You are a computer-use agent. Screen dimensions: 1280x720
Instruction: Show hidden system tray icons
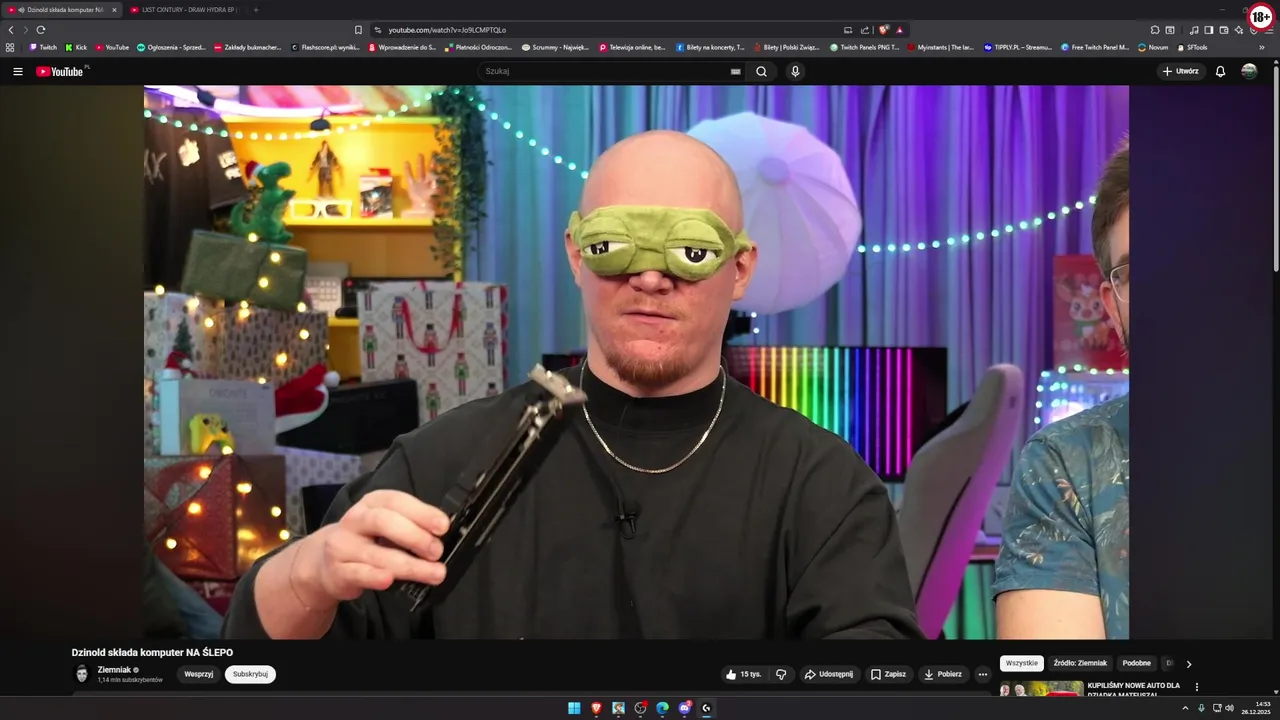[x=1185, y=708]
